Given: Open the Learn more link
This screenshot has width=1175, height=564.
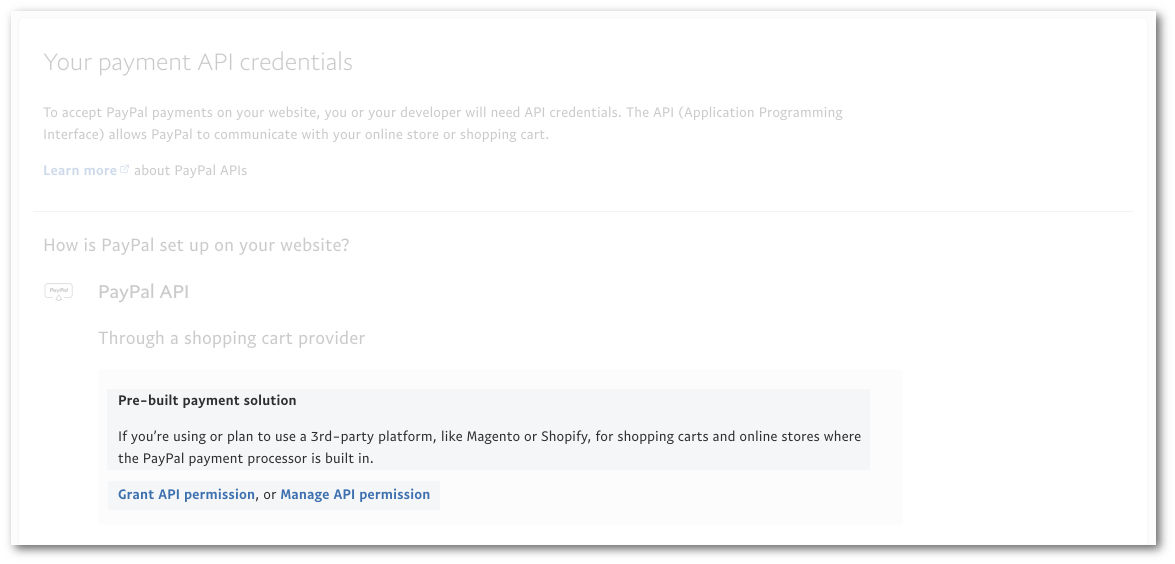Looking at the screenshot, I should coord(79,171).
